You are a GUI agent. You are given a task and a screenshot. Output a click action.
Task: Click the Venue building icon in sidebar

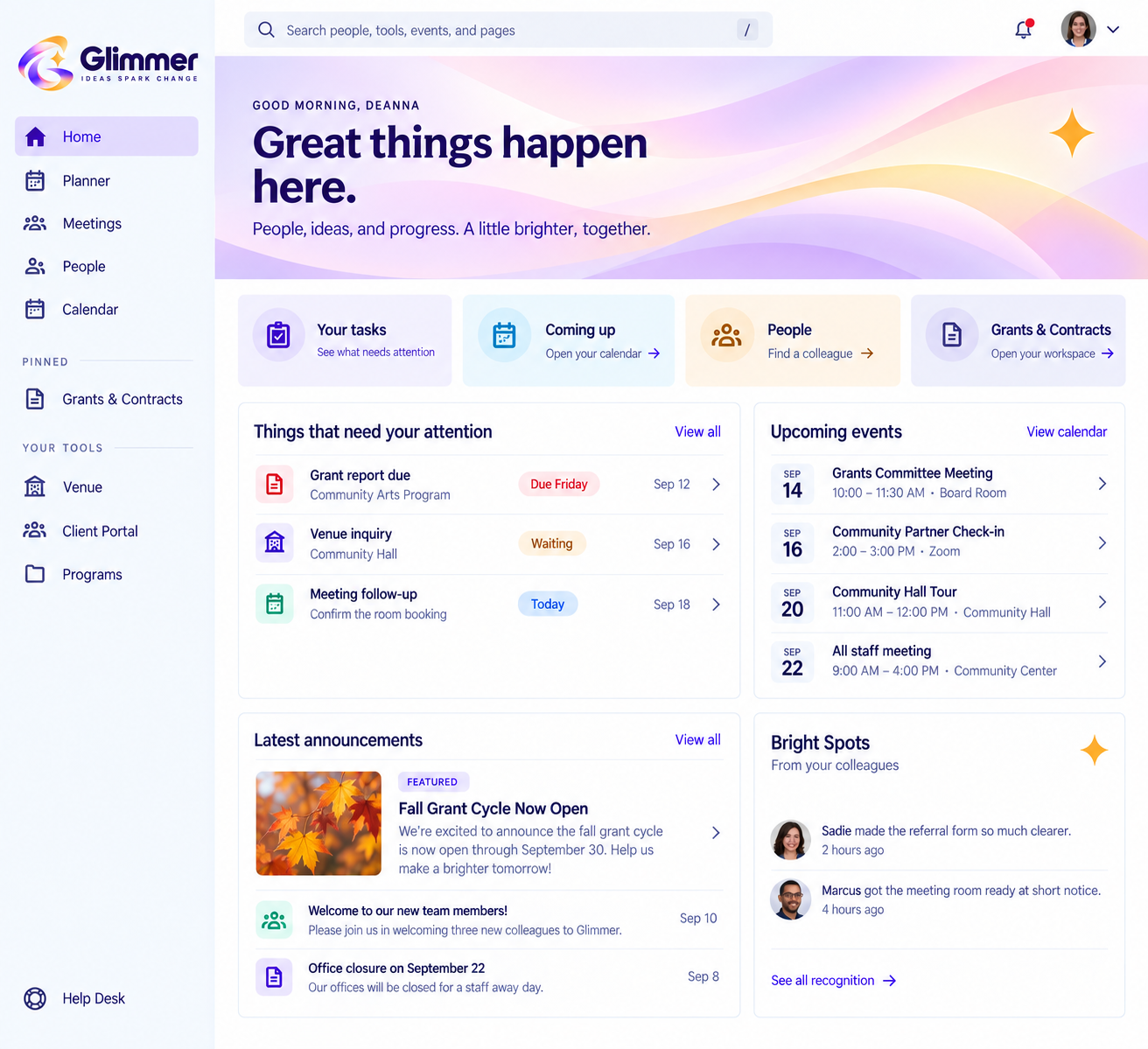point(35,487)
